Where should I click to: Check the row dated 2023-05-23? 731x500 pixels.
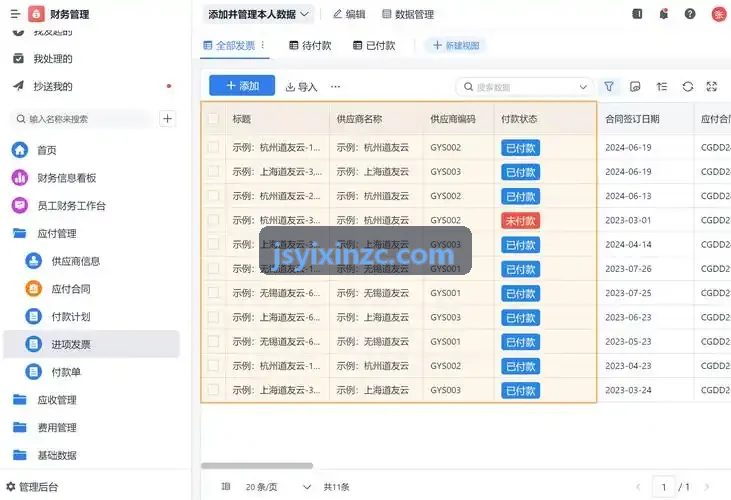pyautogui.click(x=213, y=342)
